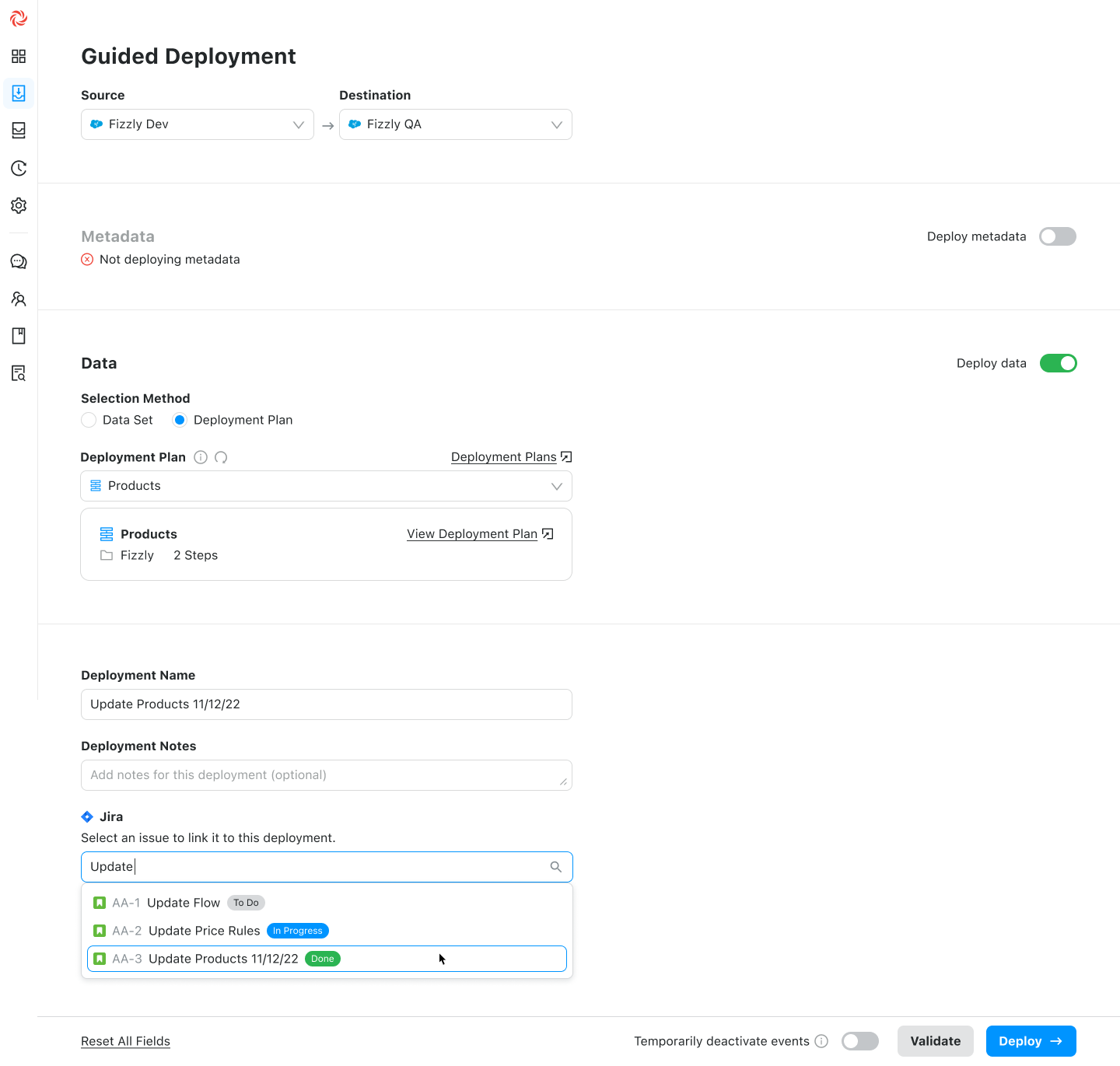Open the deployment history clock icon
Image resolution: width=1120 pixels, height=1066 pixels.
[x=19, y=168]
